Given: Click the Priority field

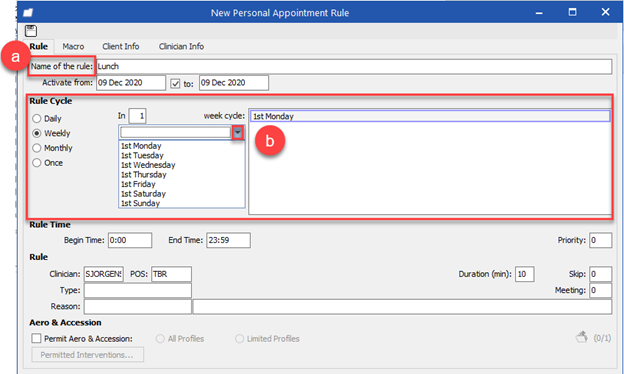Looking at the screenshot, I should point(601,240).
